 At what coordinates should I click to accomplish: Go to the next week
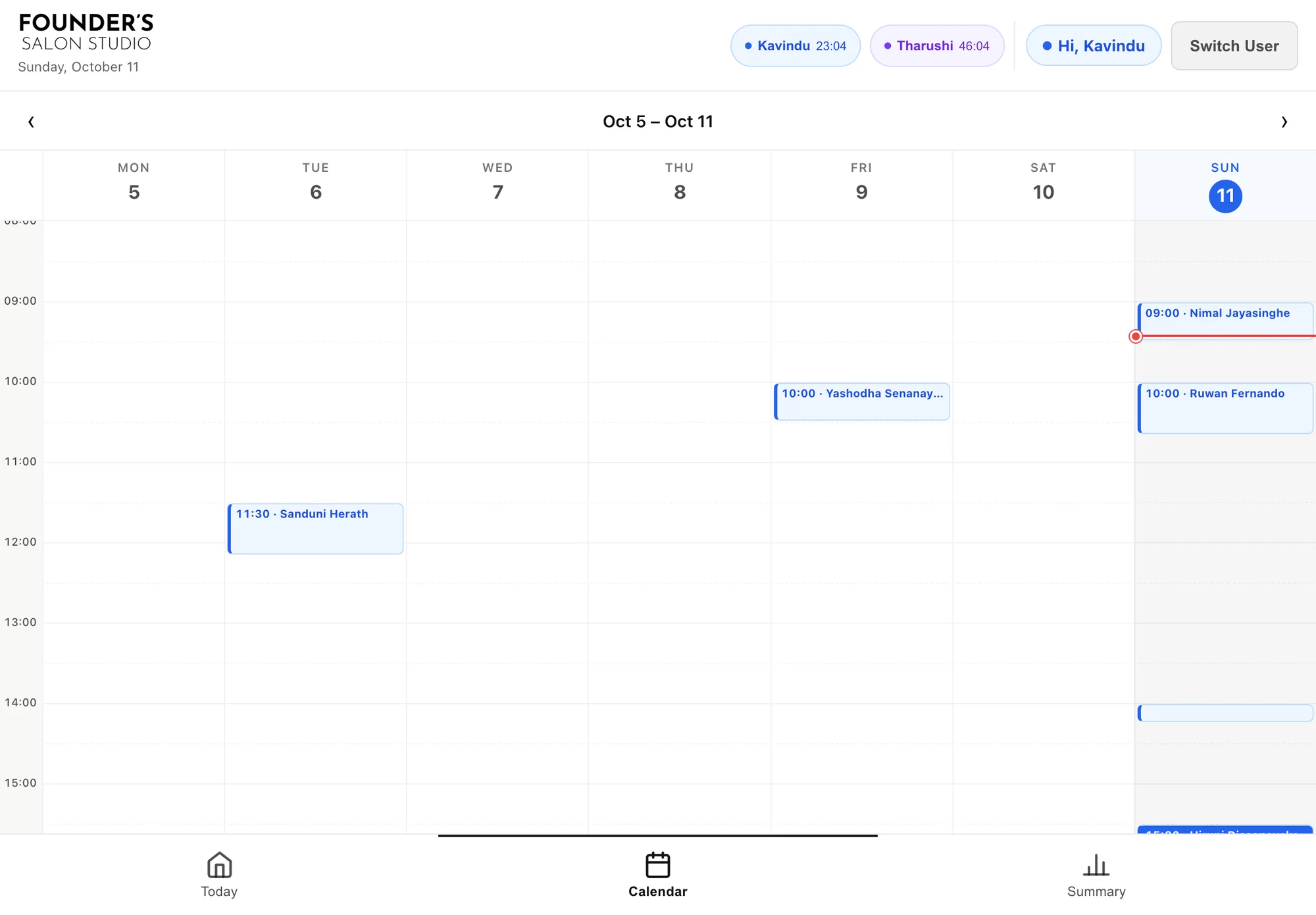coord(1284,122)
